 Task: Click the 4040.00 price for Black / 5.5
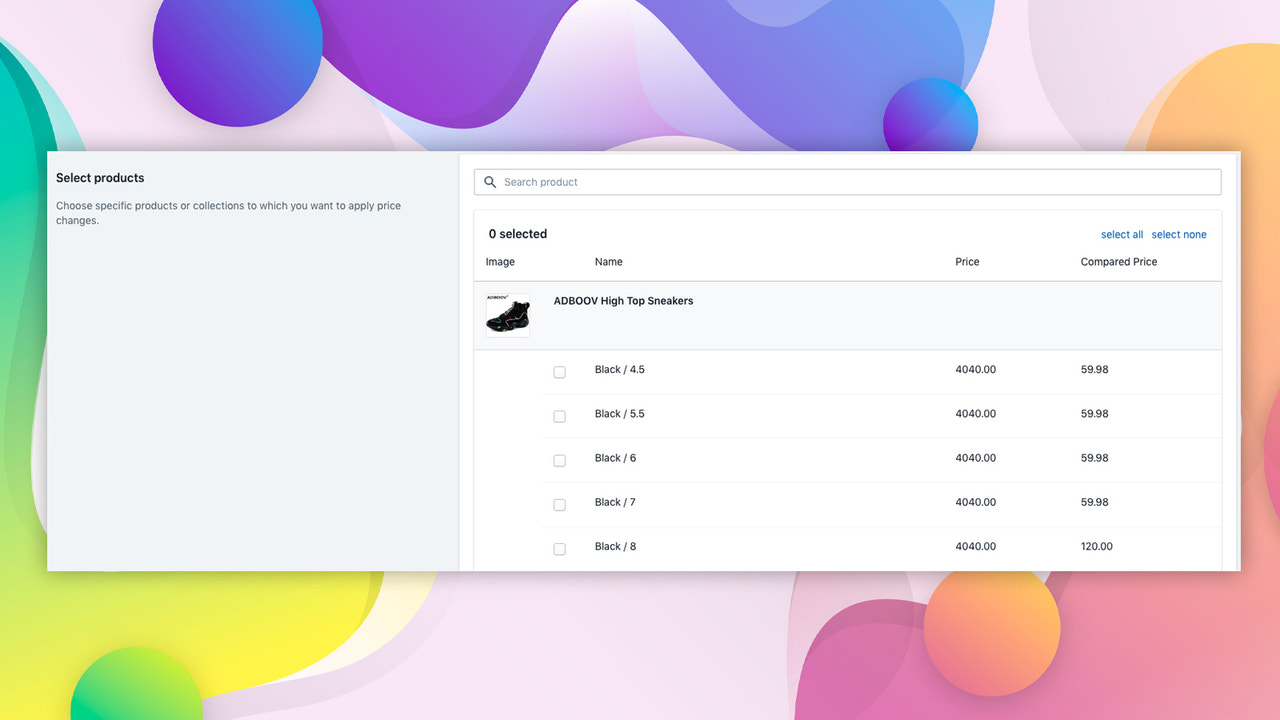975,414
